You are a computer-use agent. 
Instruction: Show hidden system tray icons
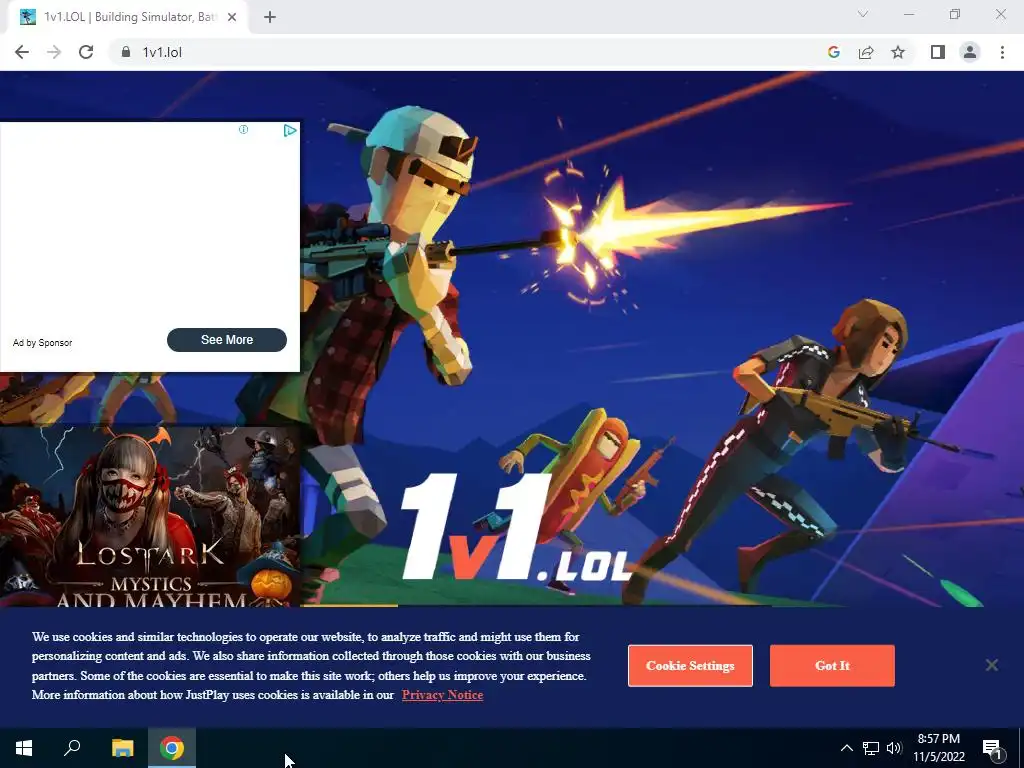tap(846, 748)
